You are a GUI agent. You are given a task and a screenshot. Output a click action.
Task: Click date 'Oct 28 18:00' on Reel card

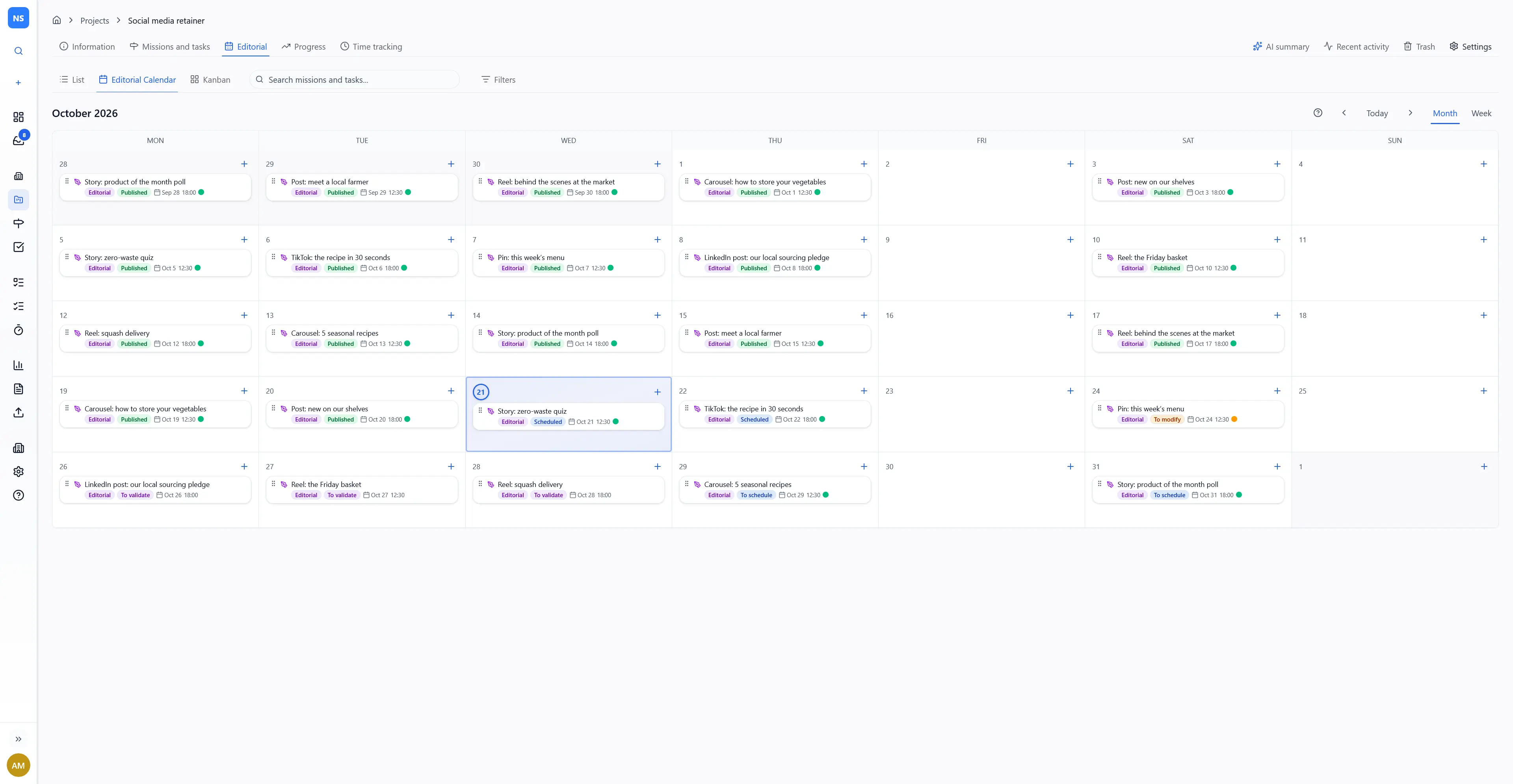pyautogui.click(x=590, y=495)
